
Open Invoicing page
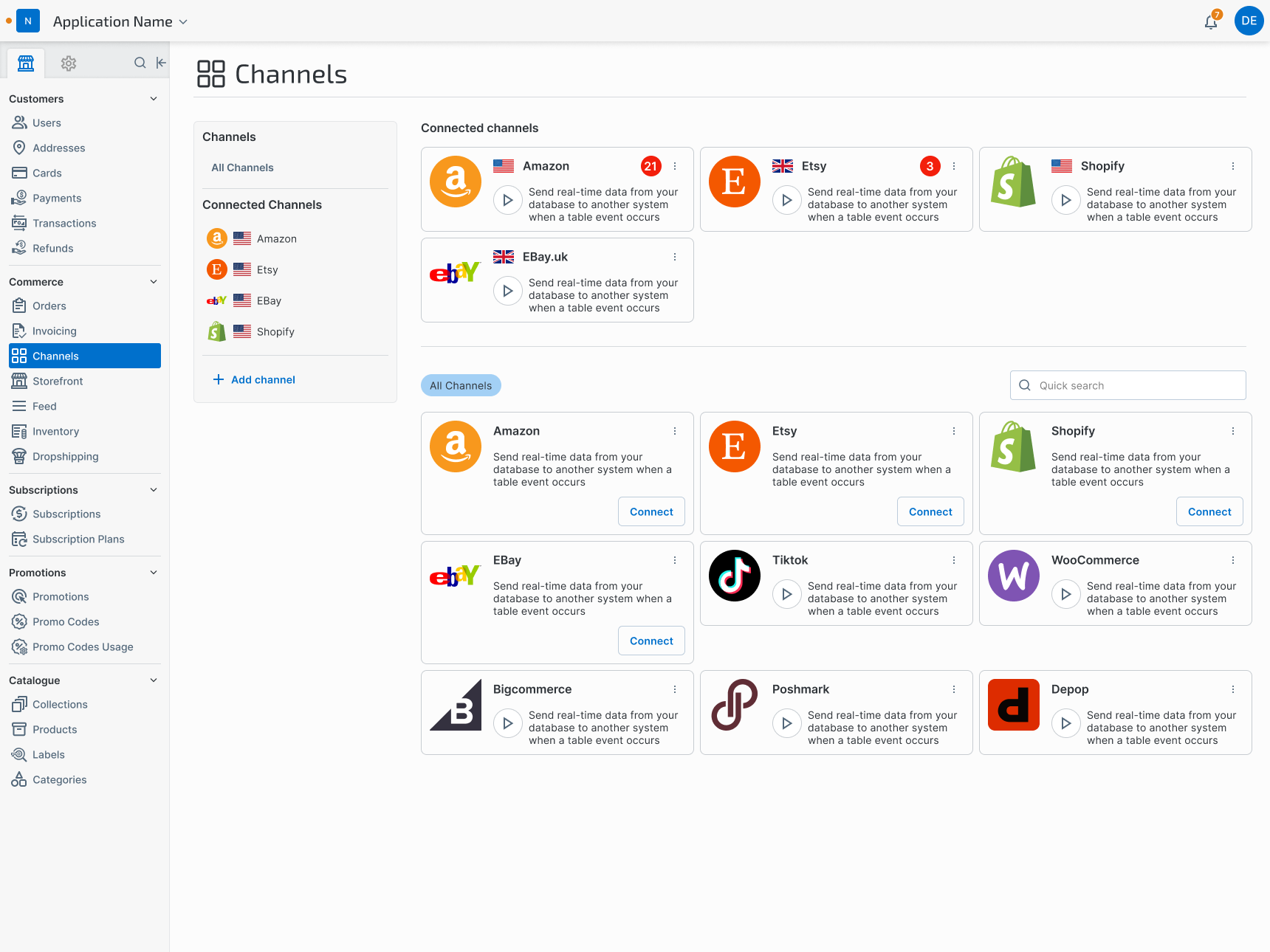[x=85, y=331]
